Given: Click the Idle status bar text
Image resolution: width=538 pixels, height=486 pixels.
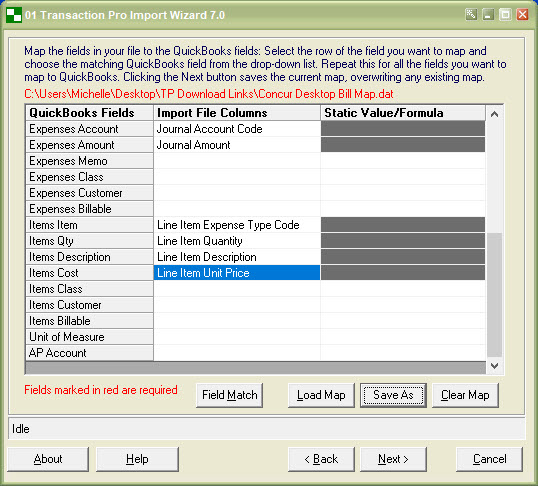Looking at the screenshot, I should coord(21,429).
